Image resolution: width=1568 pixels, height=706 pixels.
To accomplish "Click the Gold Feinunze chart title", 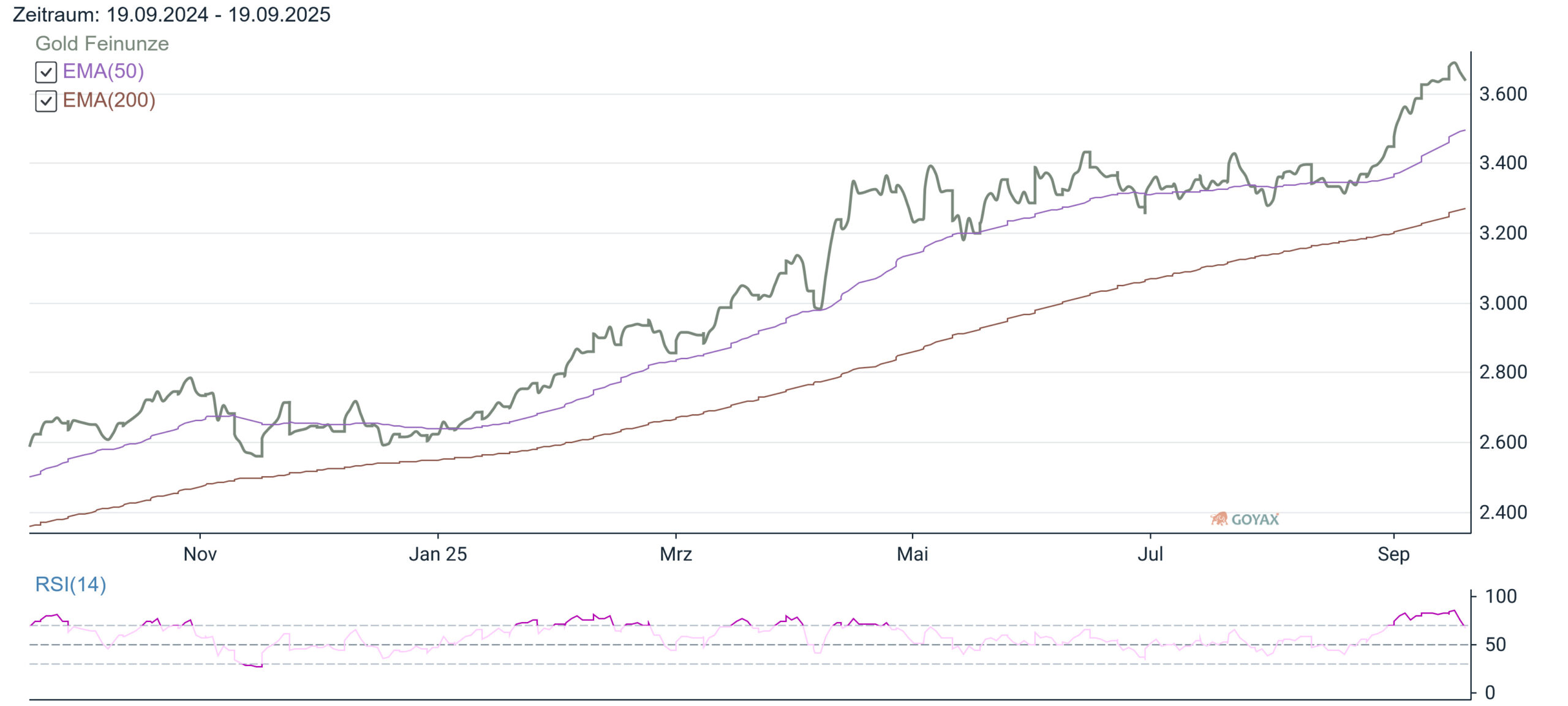I will 102,44.
